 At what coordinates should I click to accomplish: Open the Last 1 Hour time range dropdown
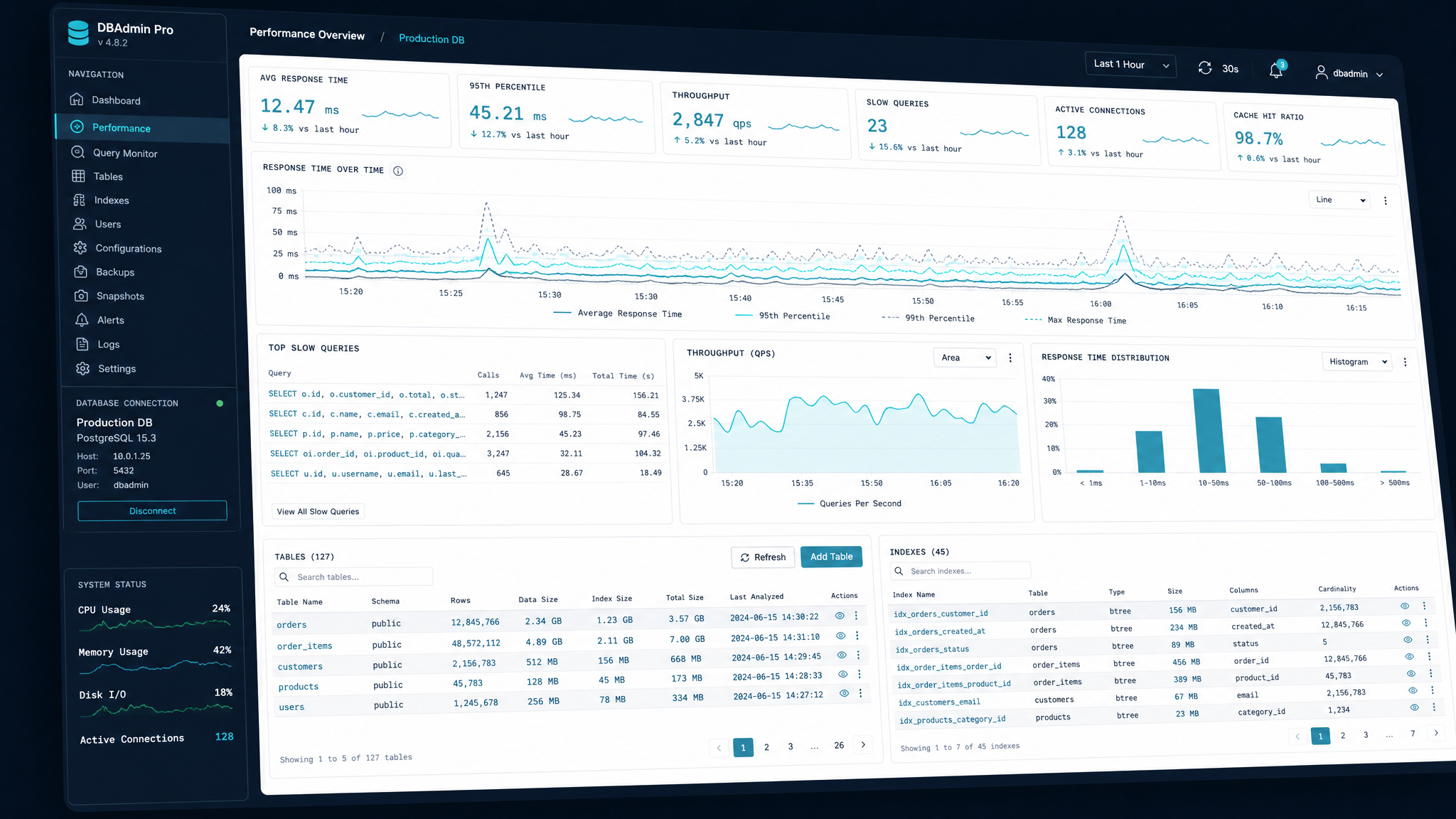pos(1130,65)
